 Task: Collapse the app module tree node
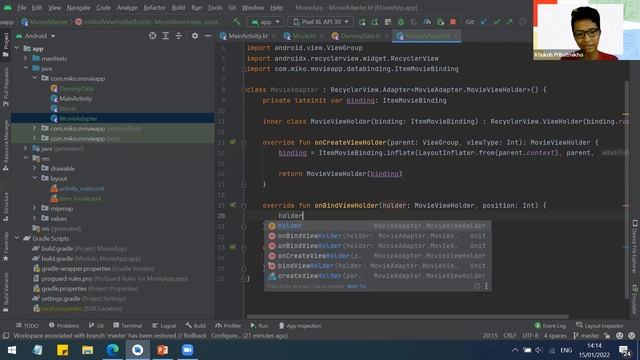pyautogui.click(x=17, y=48)
